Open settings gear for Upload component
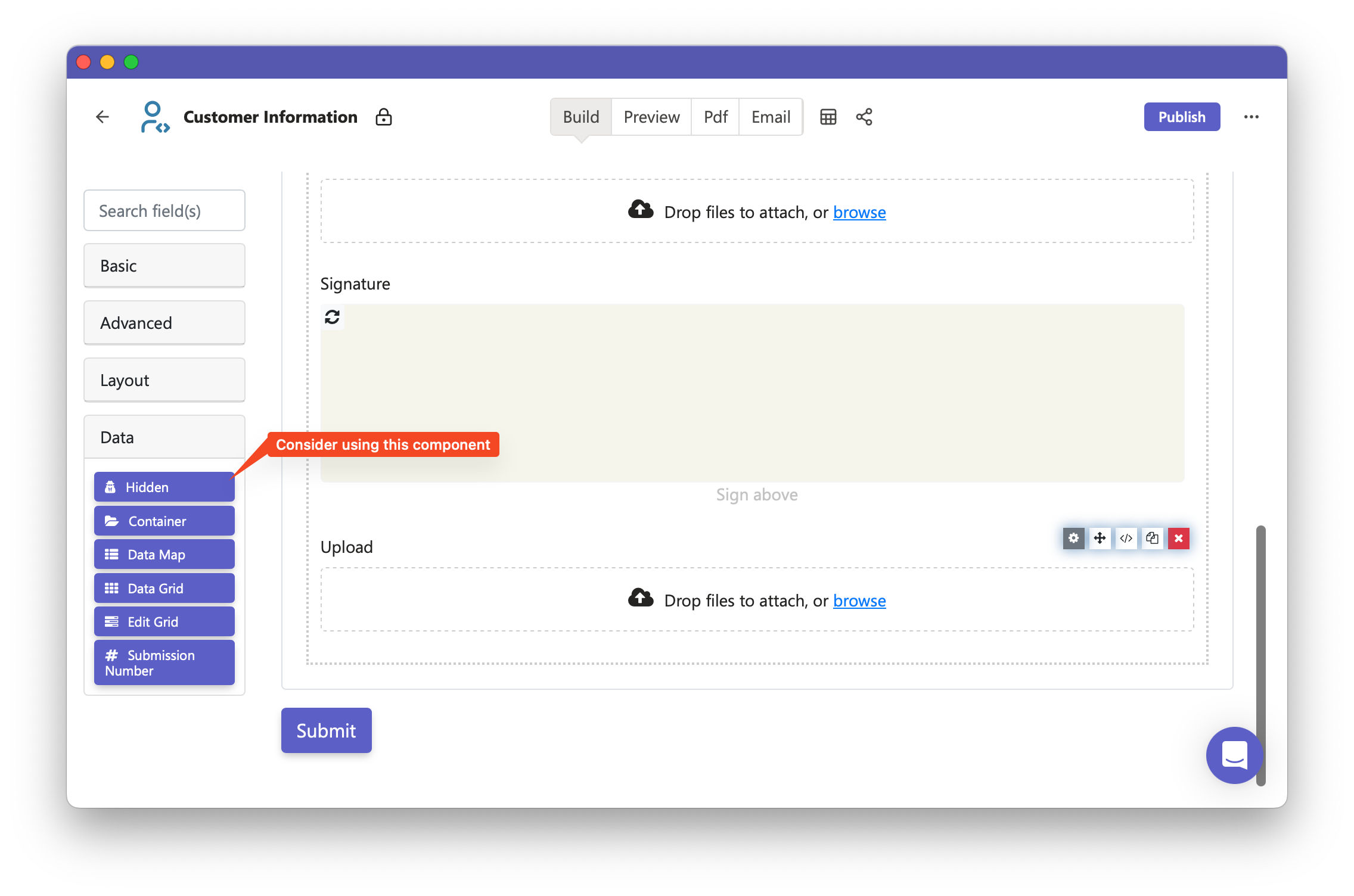Image resolution: width=1354 pixels, height=896 pixels. pyautogui.click(x=1073, y=538)
